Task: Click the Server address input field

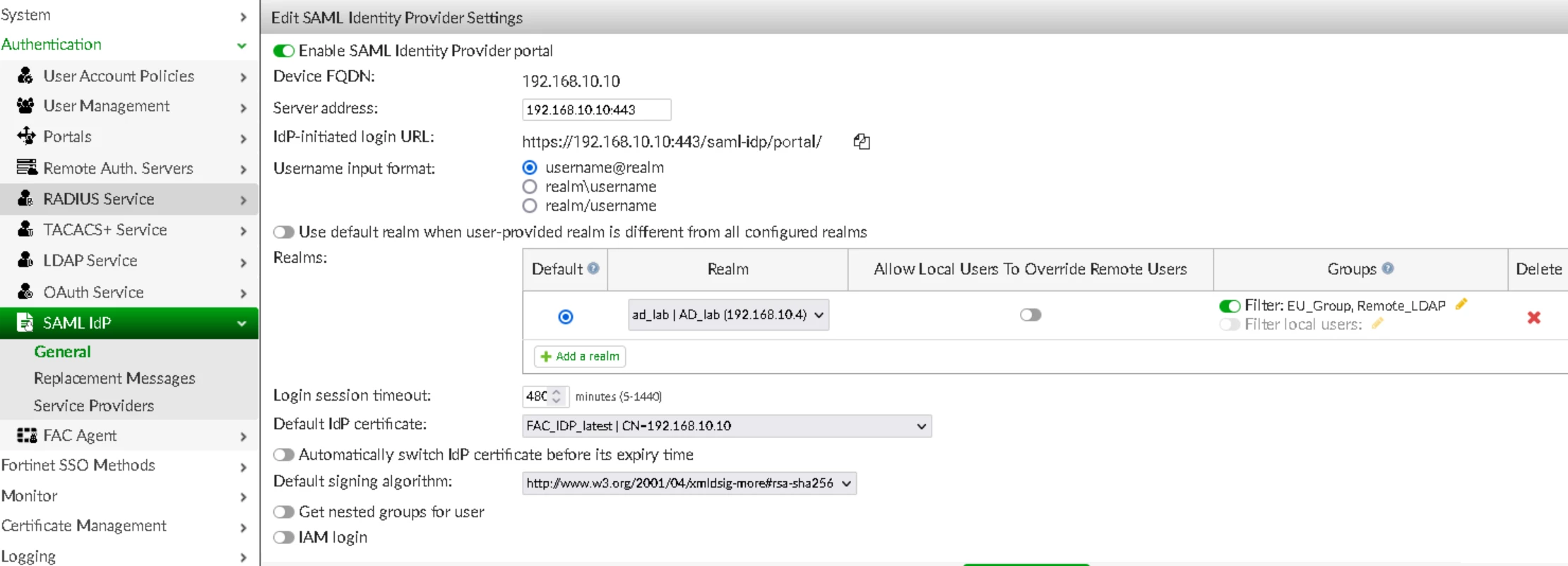Action: 597,110
